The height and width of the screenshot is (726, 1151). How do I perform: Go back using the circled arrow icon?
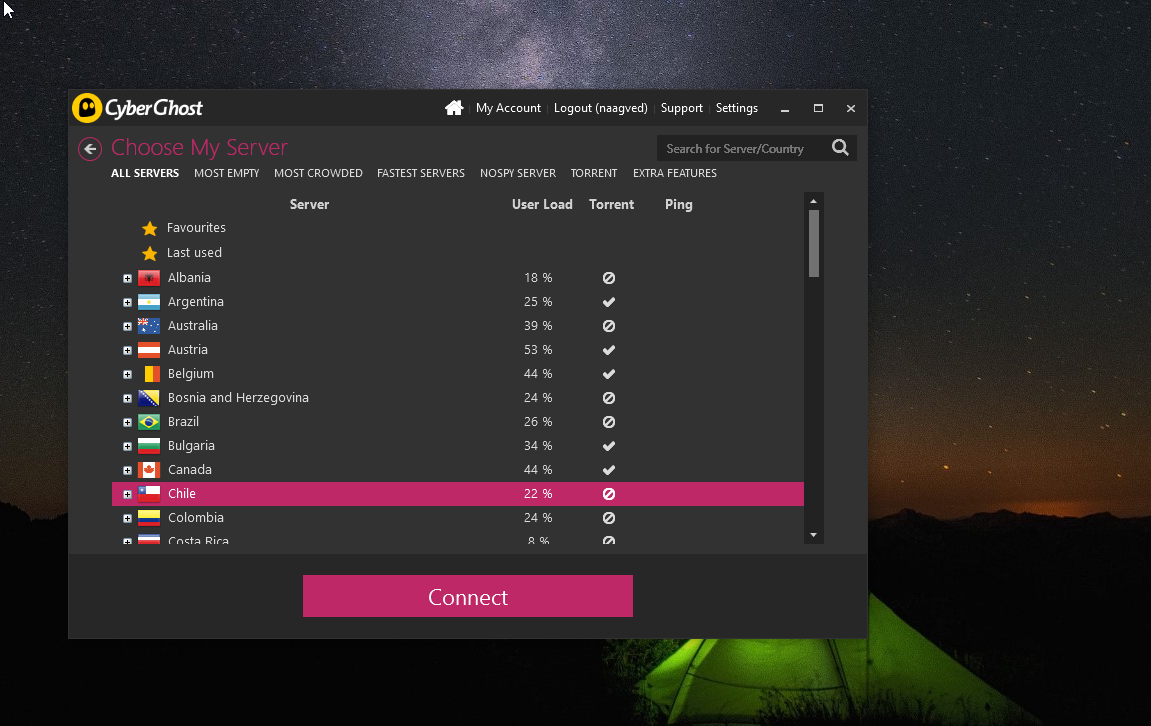[90, 149]
